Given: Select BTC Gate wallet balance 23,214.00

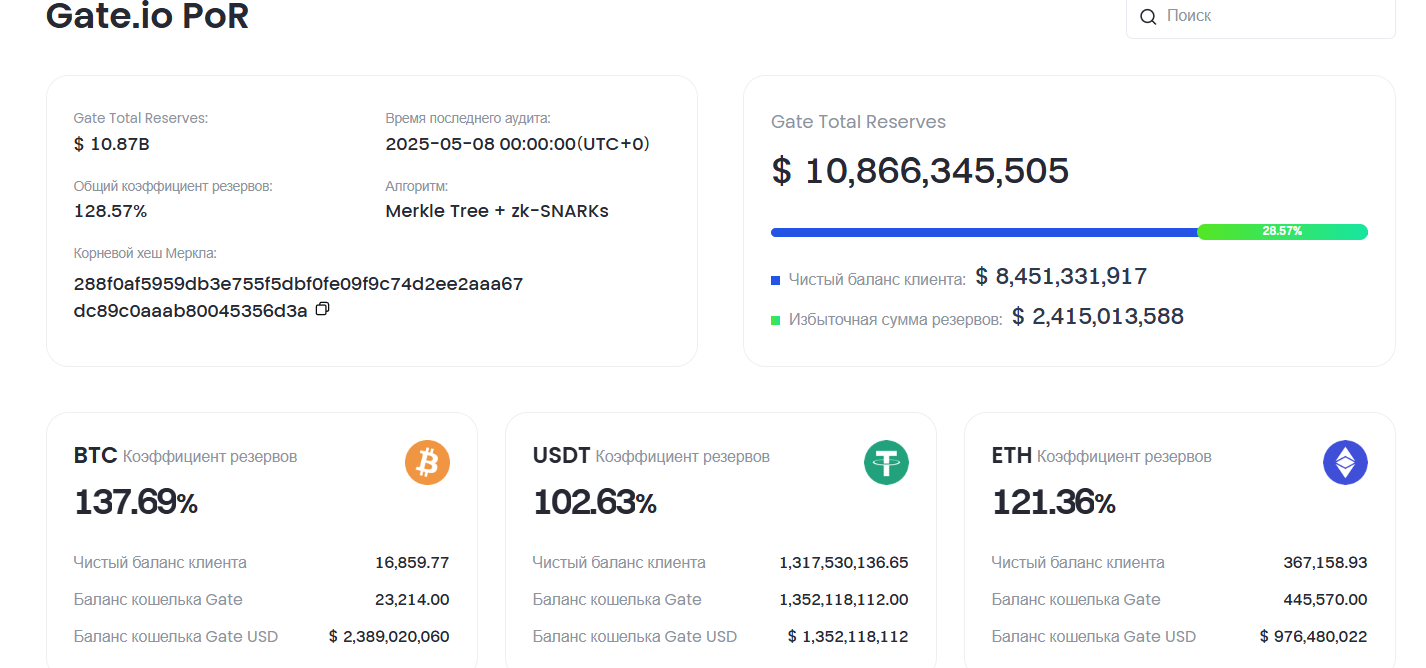Looking at the screenshot, I should [x=412, y=600].
